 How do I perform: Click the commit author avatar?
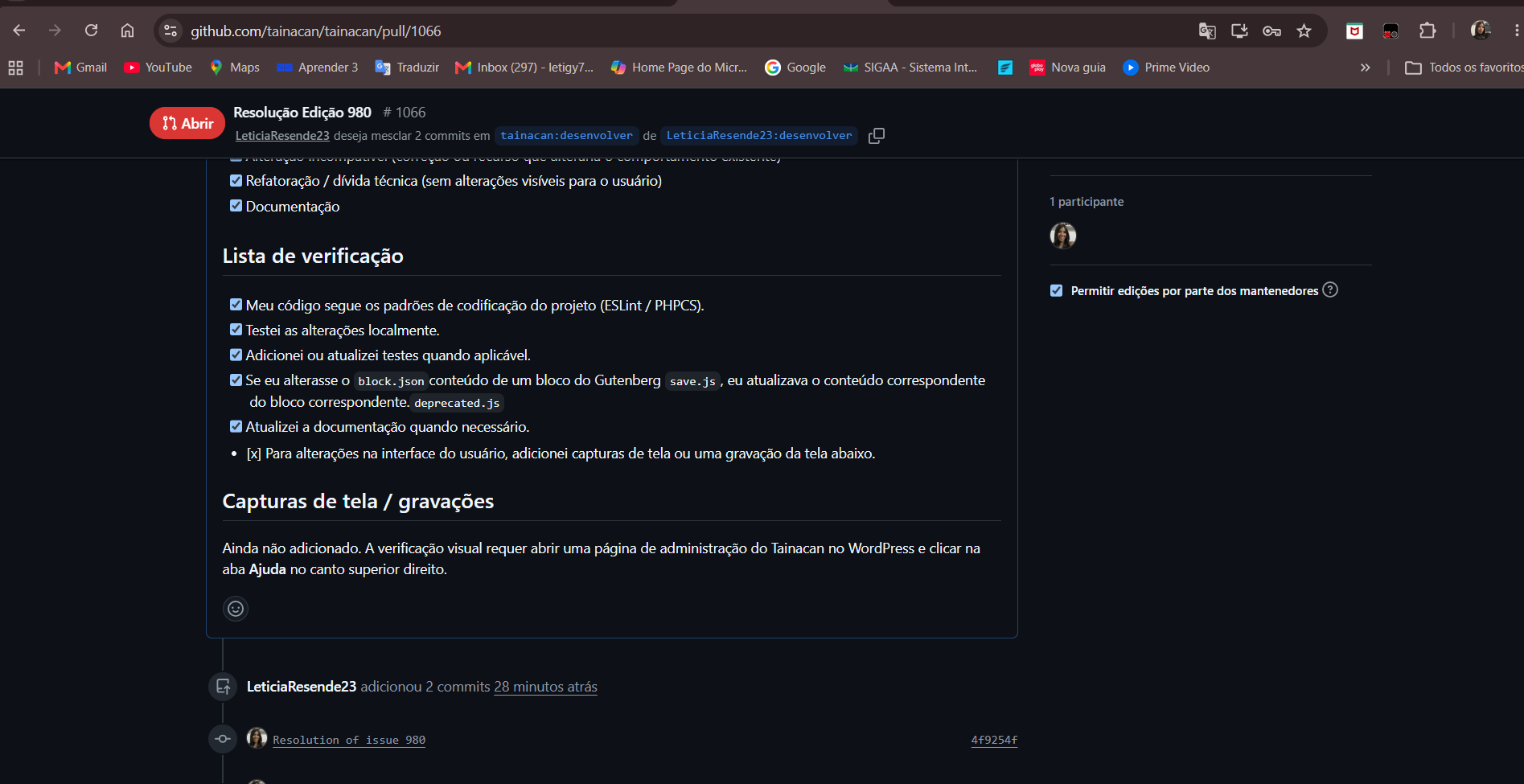(x=257, y=738)
